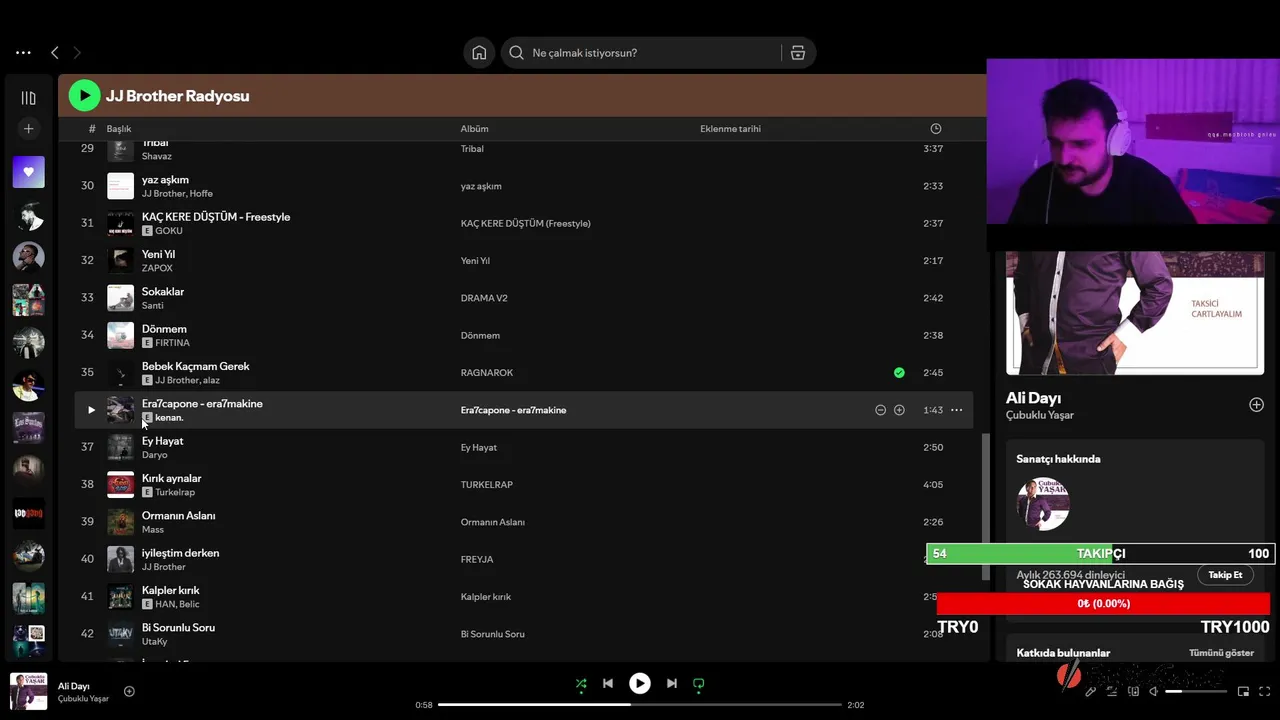1280x720 pixels.
Task: Sort by Albüm column header
Action: click(x=474, y=129)
